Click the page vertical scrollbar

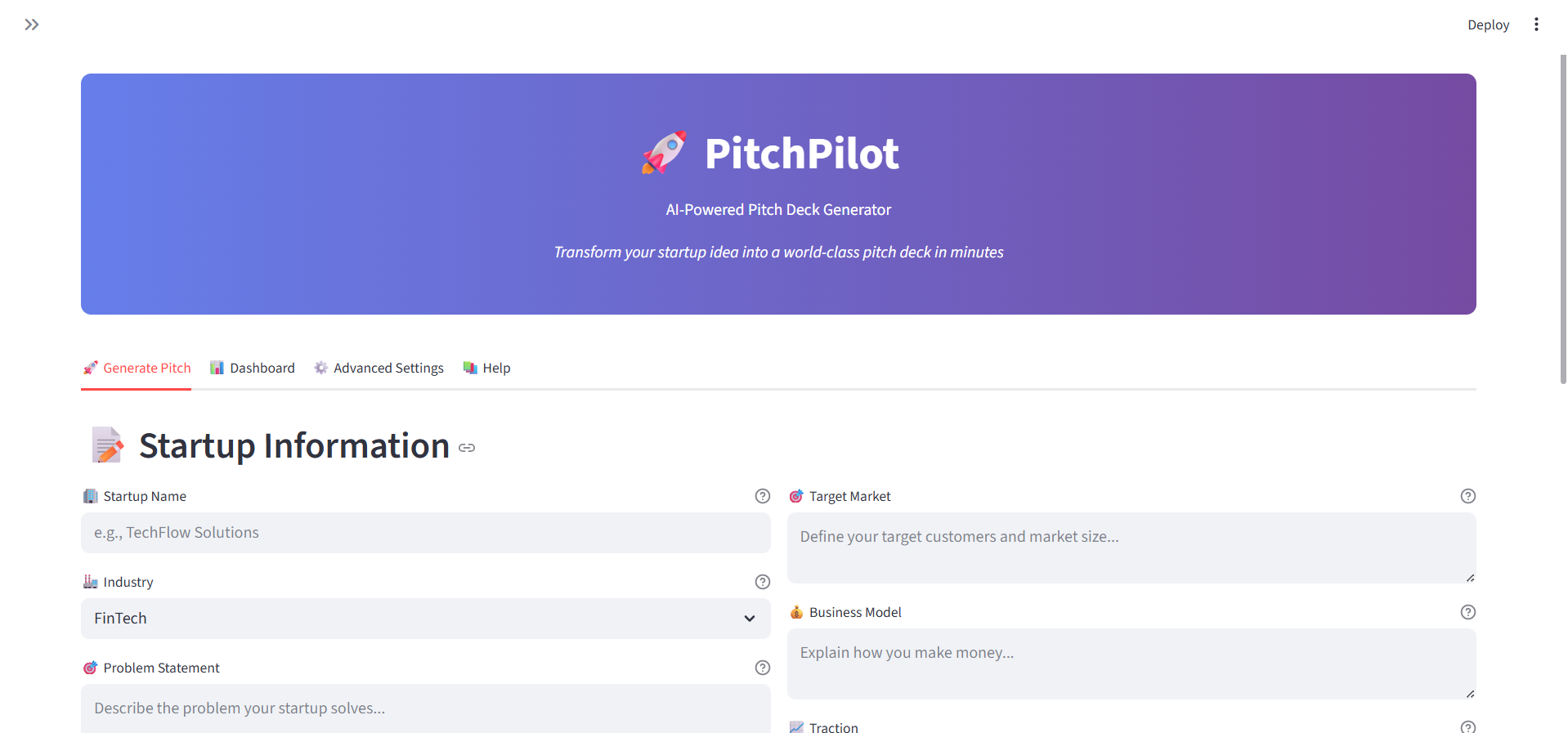(x=1563, y=221)
